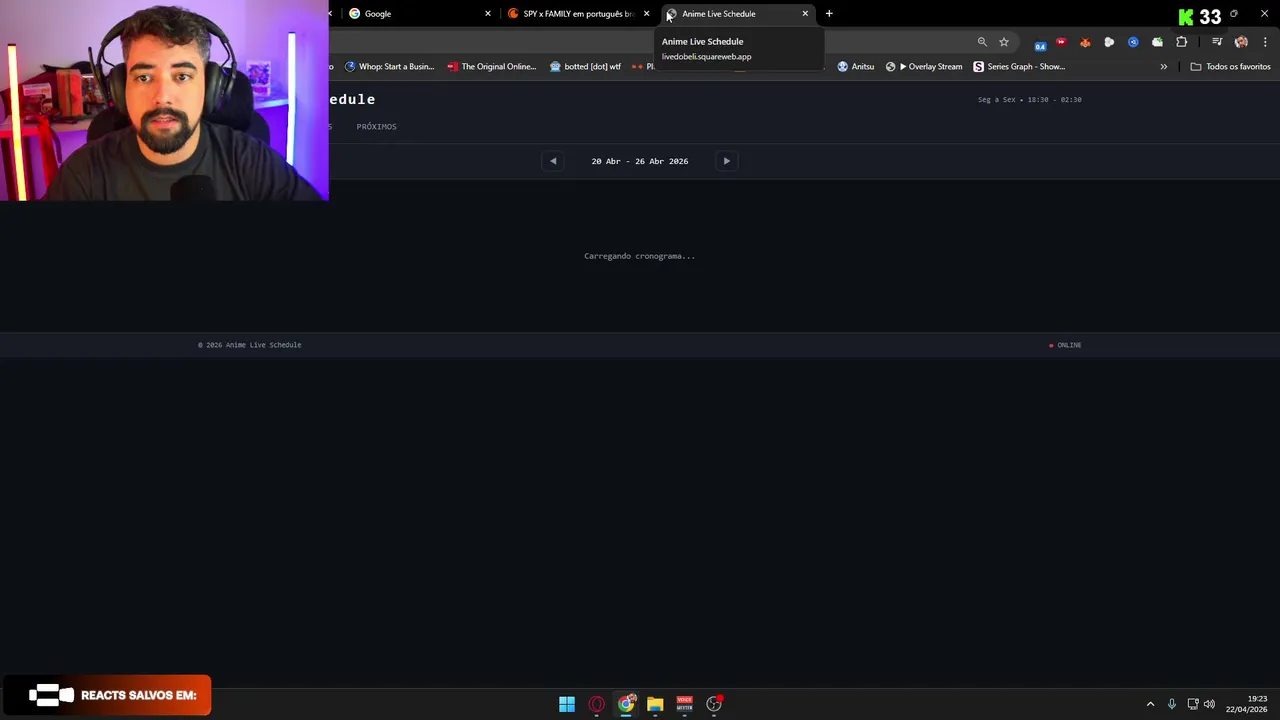The height and width of the screenshot is (720, 1280).
Task: Close the SPY x FAMILY tab
Action: (x=646, y=14)
